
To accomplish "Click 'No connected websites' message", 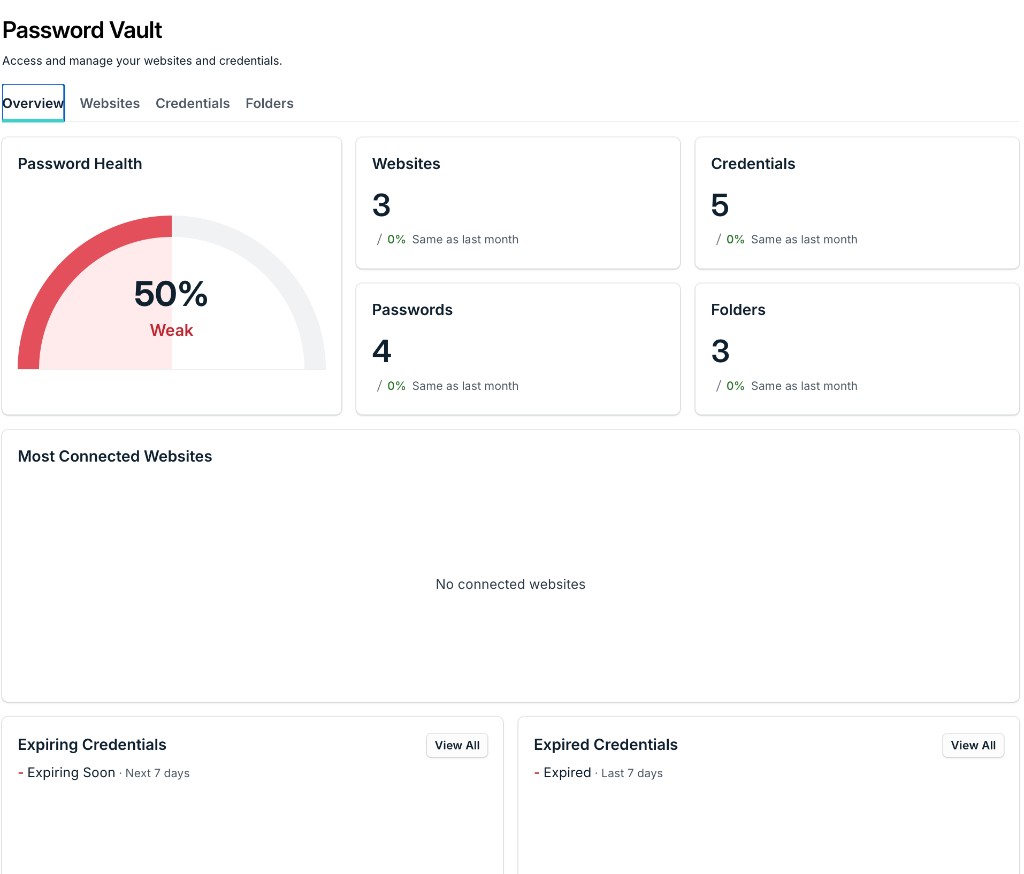I will (511, 584).
